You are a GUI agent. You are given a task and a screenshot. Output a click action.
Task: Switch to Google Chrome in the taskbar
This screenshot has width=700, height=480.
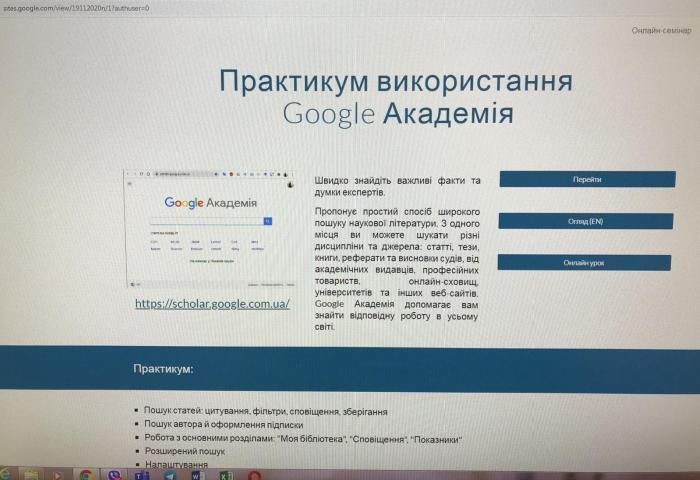tap(86, 475)
